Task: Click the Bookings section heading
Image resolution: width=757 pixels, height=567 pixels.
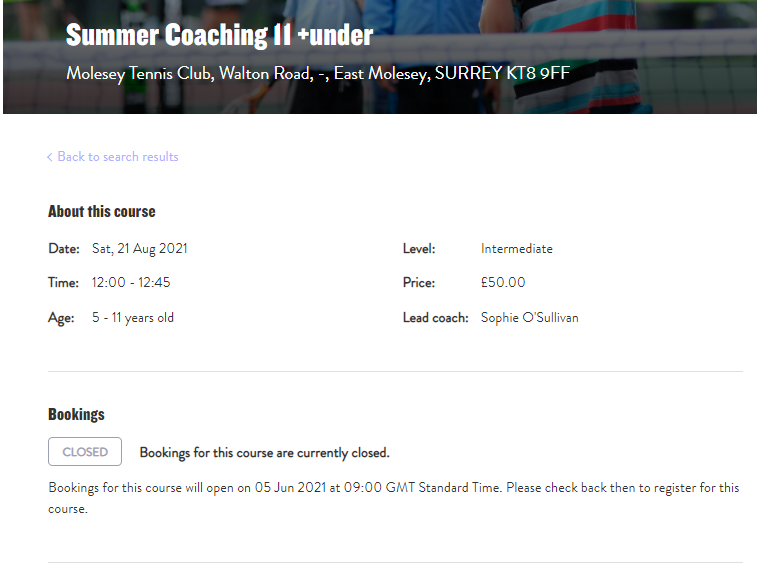Action: (x=76, y=414)
